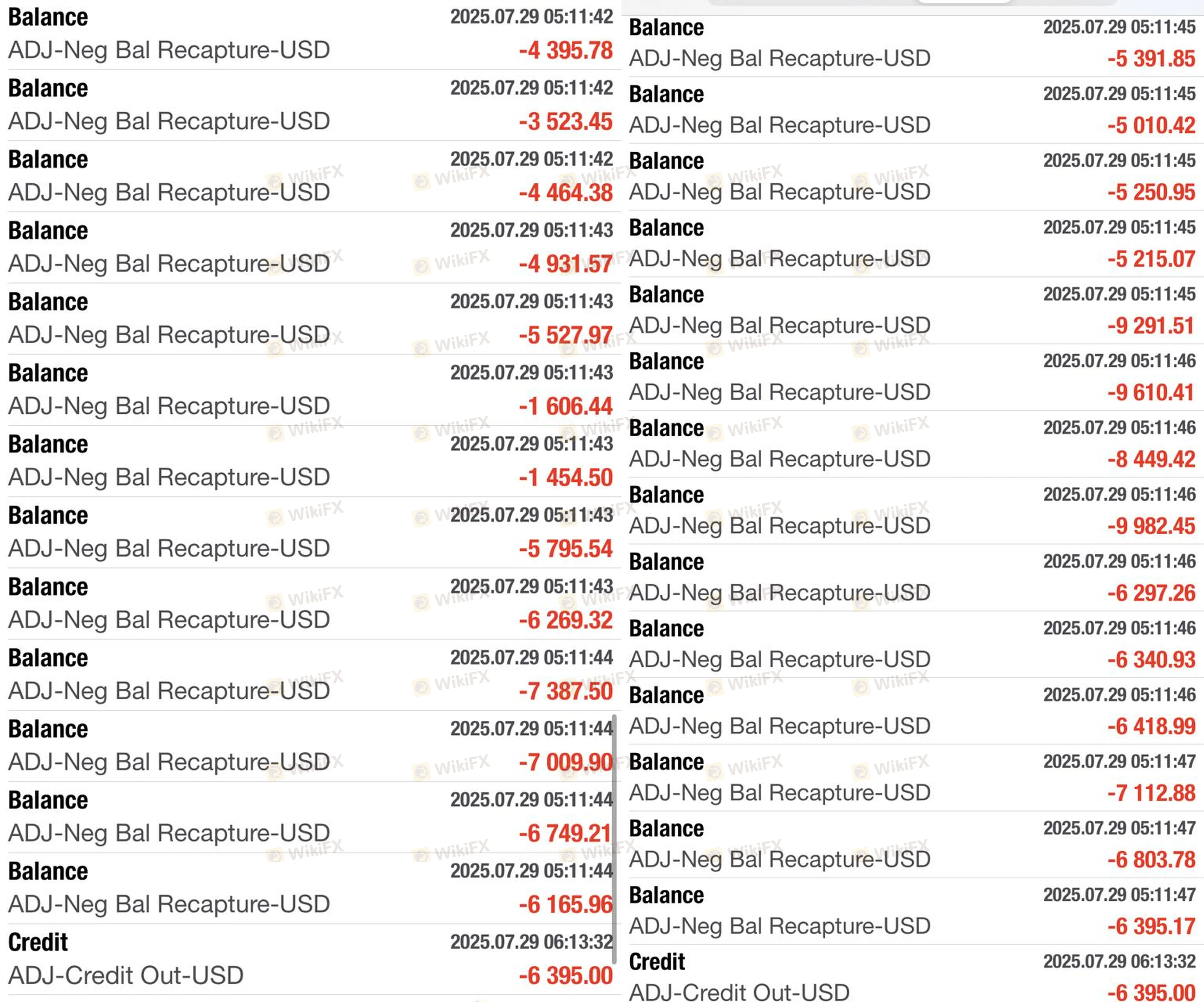Select the -3 523.45 Neg Bal Recapture row
The width and height of the screenshot is (1204, 1002).
click(310, 105)
